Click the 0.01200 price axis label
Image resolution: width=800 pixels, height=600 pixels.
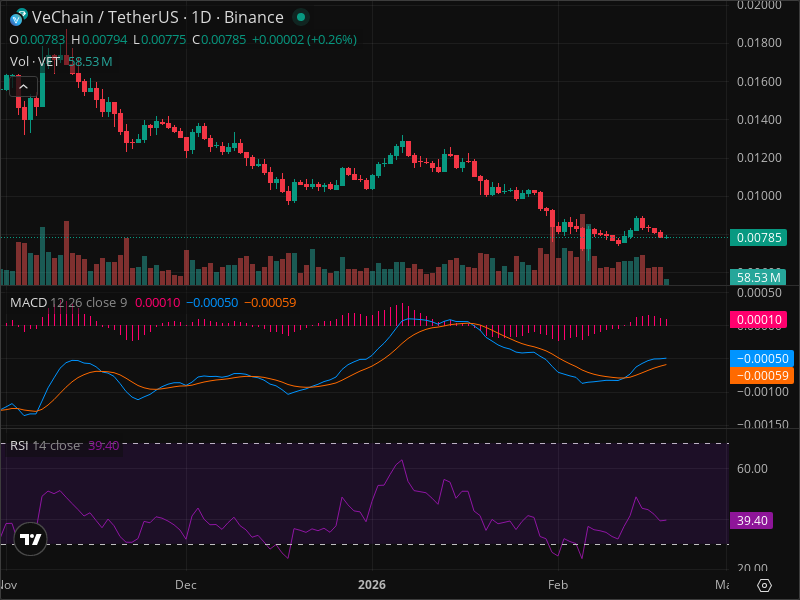[x=759, y=158]
